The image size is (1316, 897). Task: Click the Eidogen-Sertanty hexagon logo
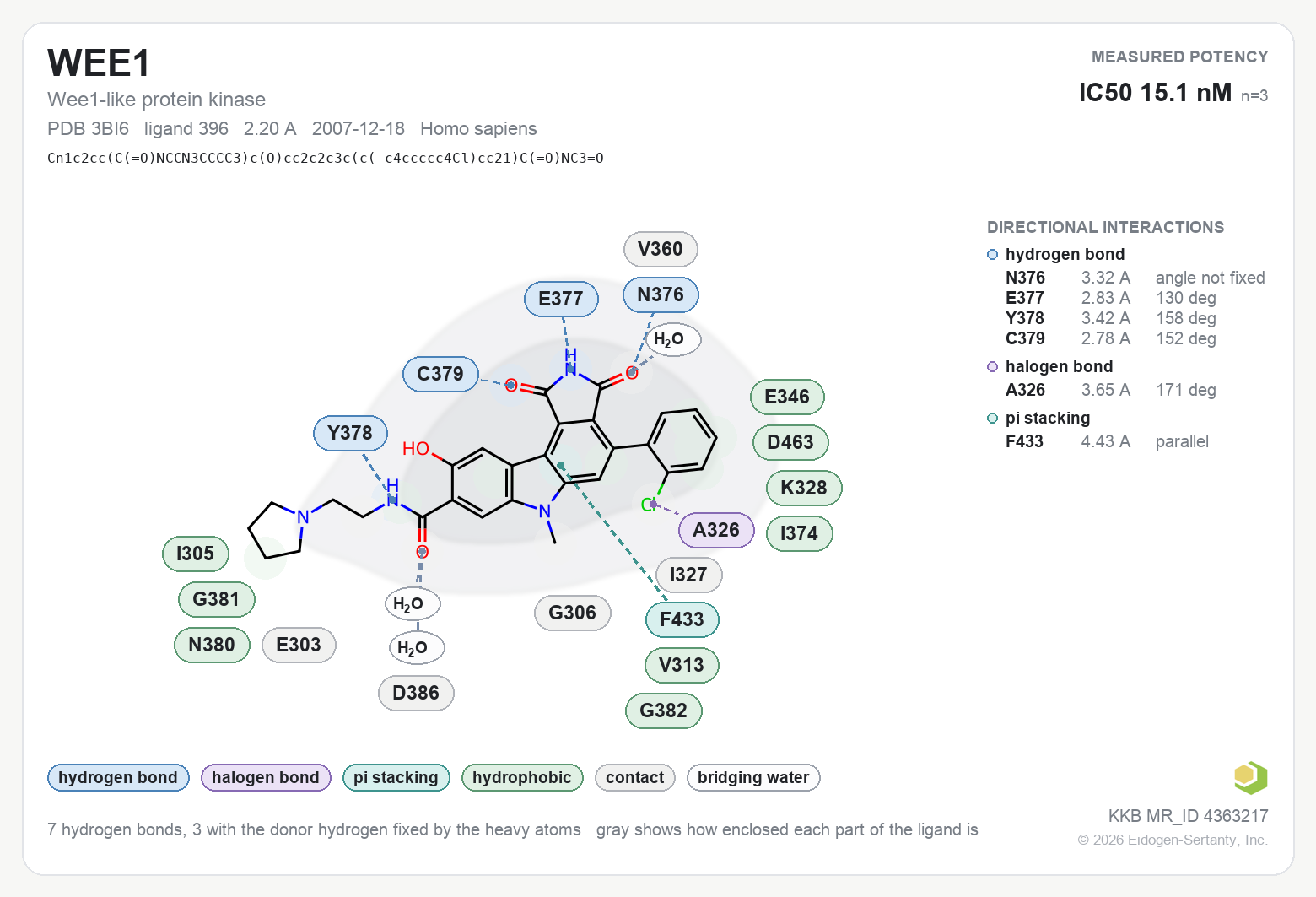click(x=1250, y=777)
